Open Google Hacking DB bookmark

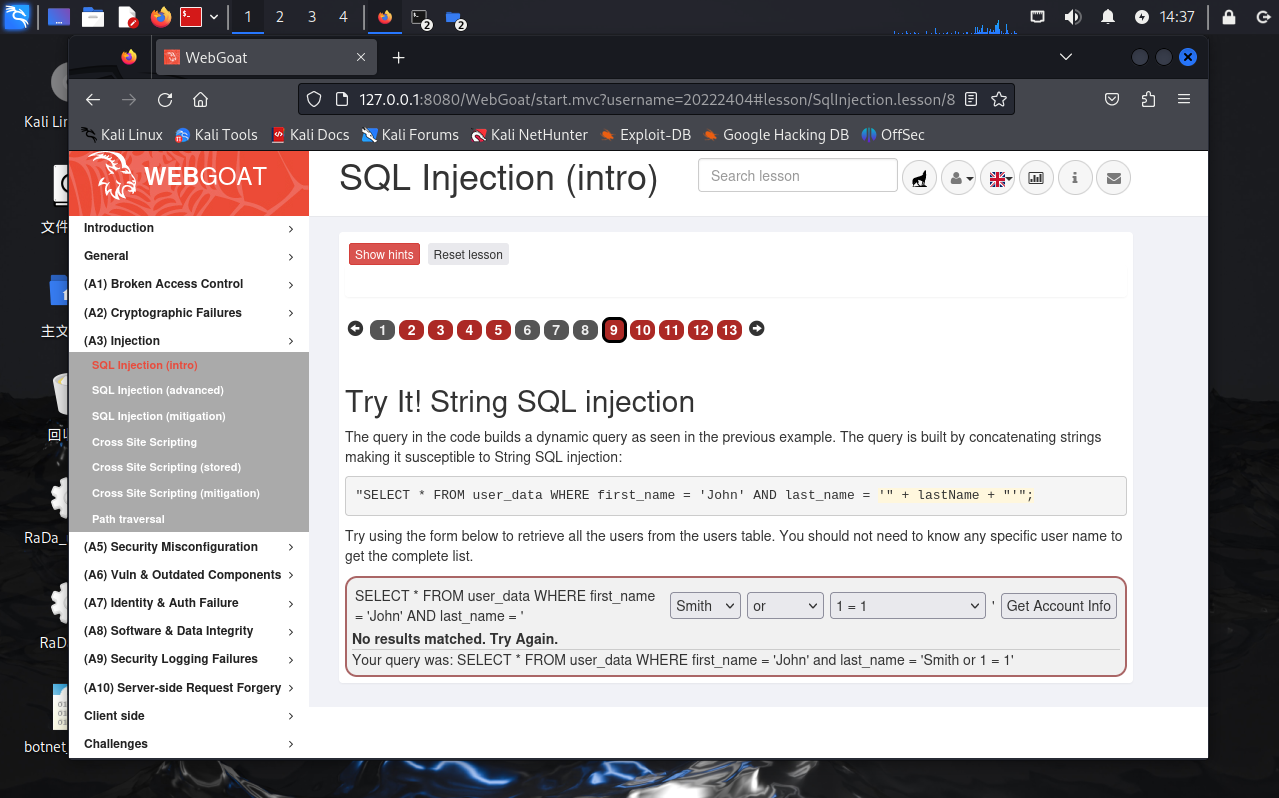point(776,135)
